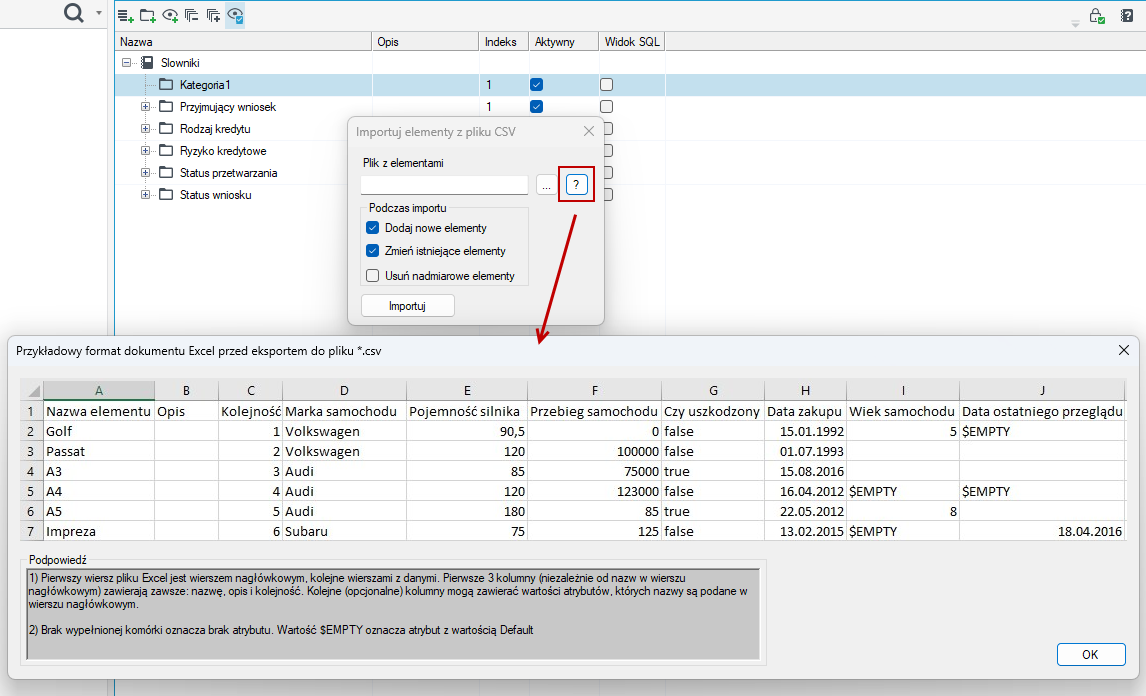Click the question mark help button

click(576, 185)
